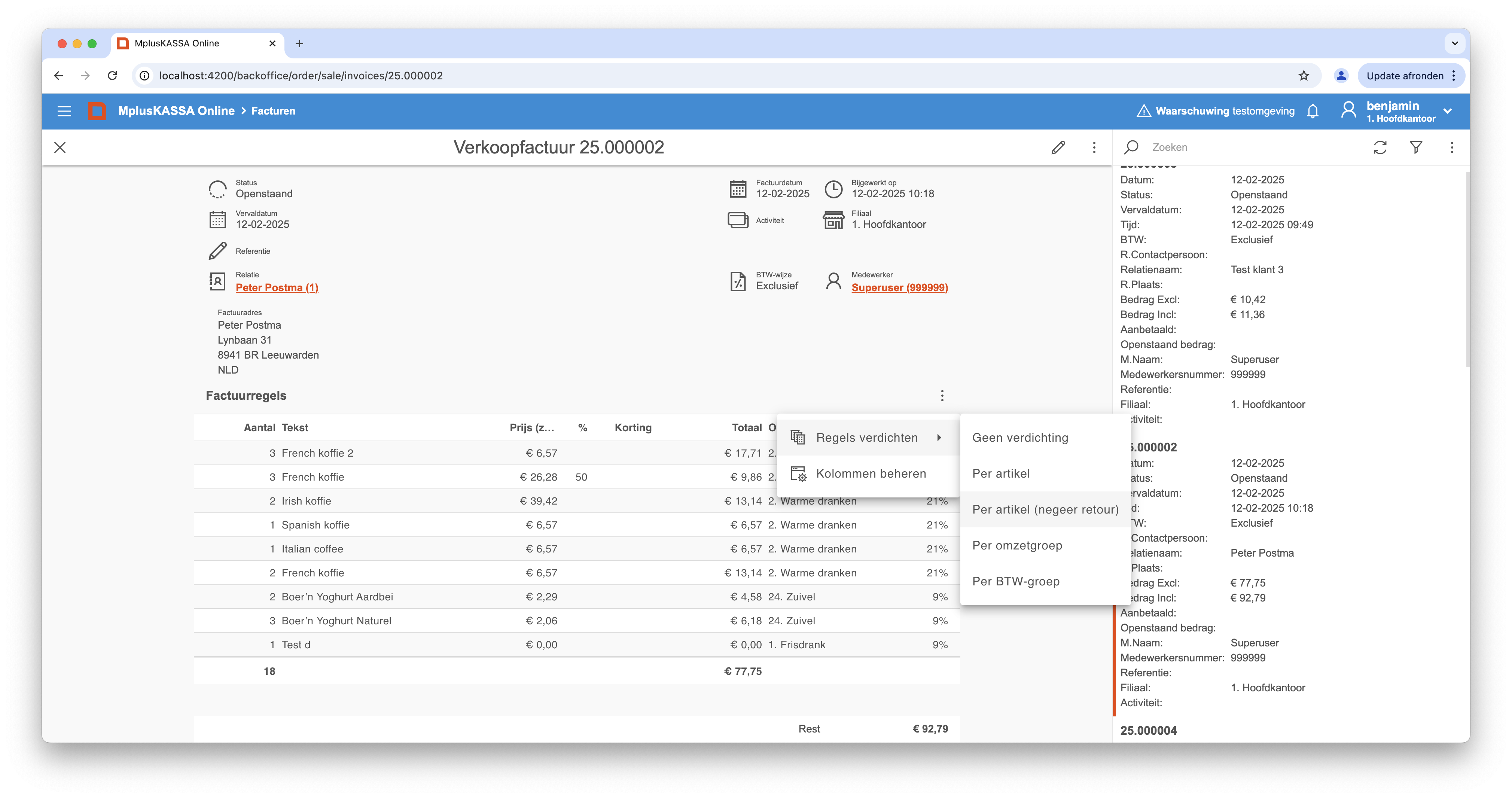Click the Activiteit icon

[x=738, y=220]
